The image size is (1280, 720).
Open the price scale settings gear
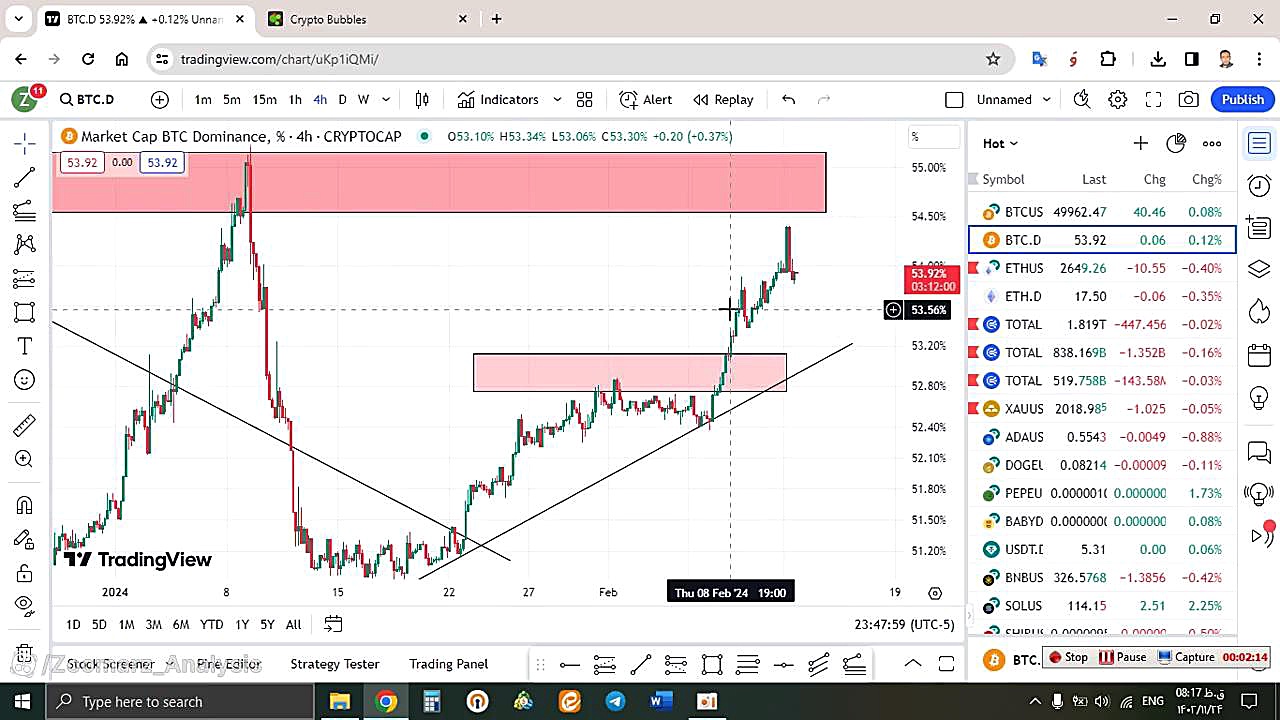[x=935, y=592]
